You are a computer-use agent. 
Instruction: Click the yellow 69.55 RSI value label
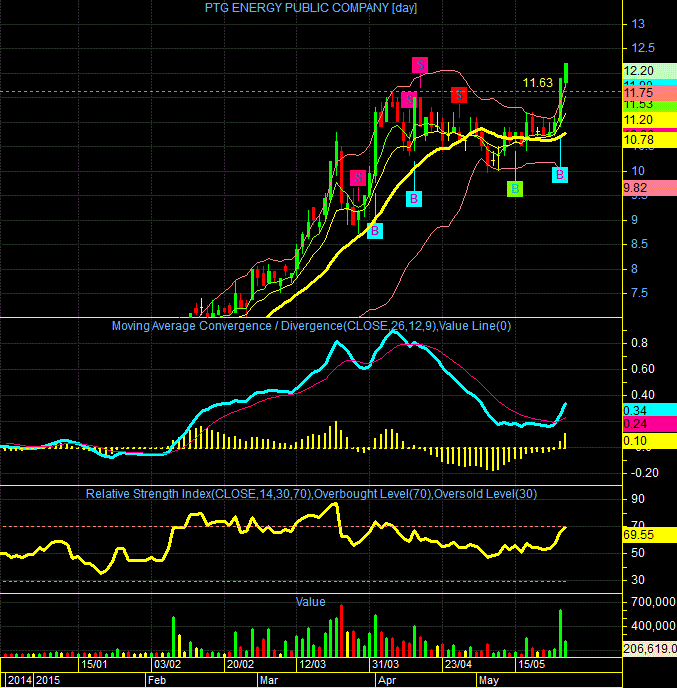(x=650, y=534)
